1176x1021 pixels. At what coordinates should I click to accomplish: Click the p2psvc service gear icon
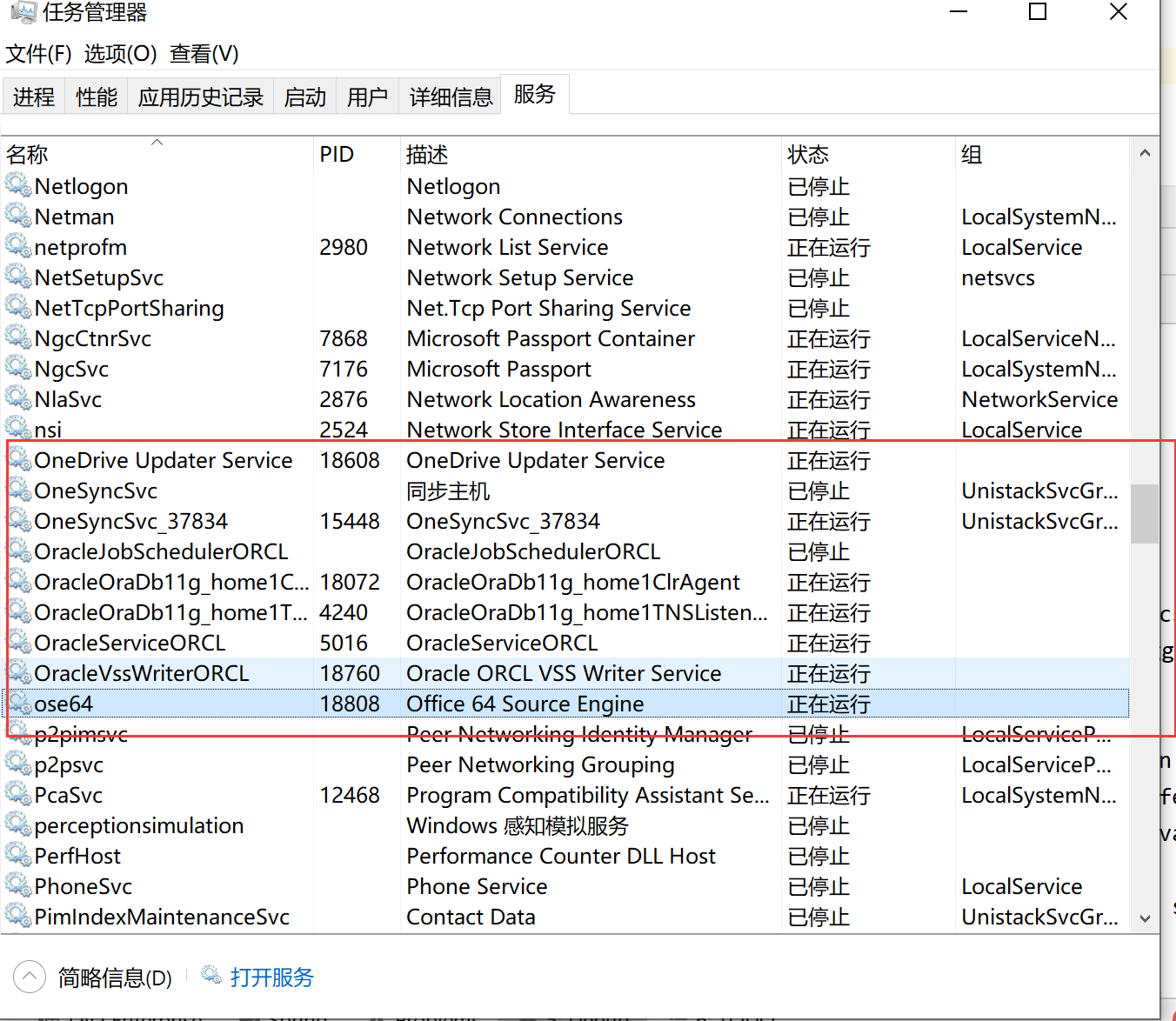(x=18, y=764)
